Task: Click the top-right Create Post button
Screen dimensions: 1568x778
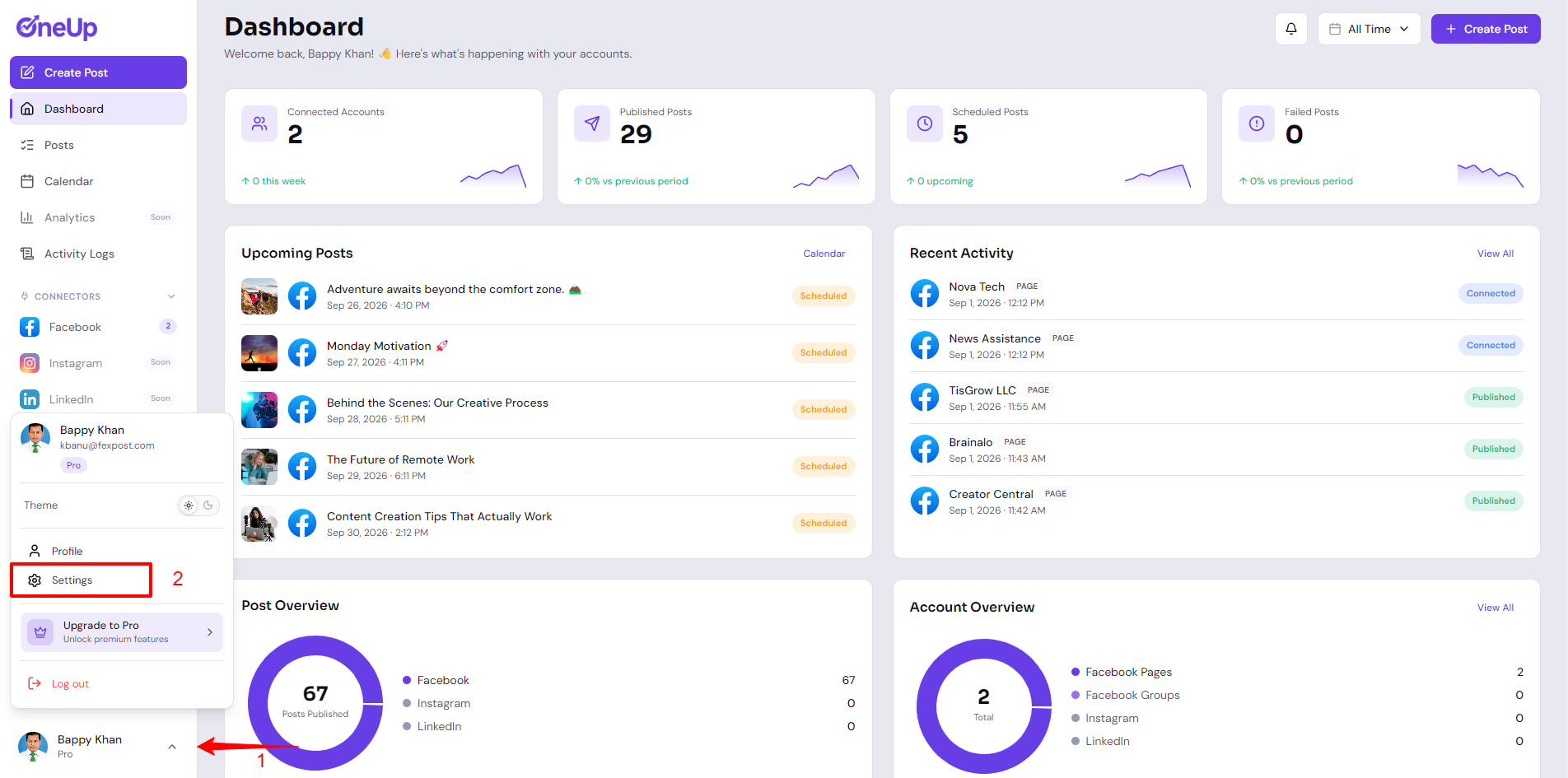Action: [x=1486, y=29]
